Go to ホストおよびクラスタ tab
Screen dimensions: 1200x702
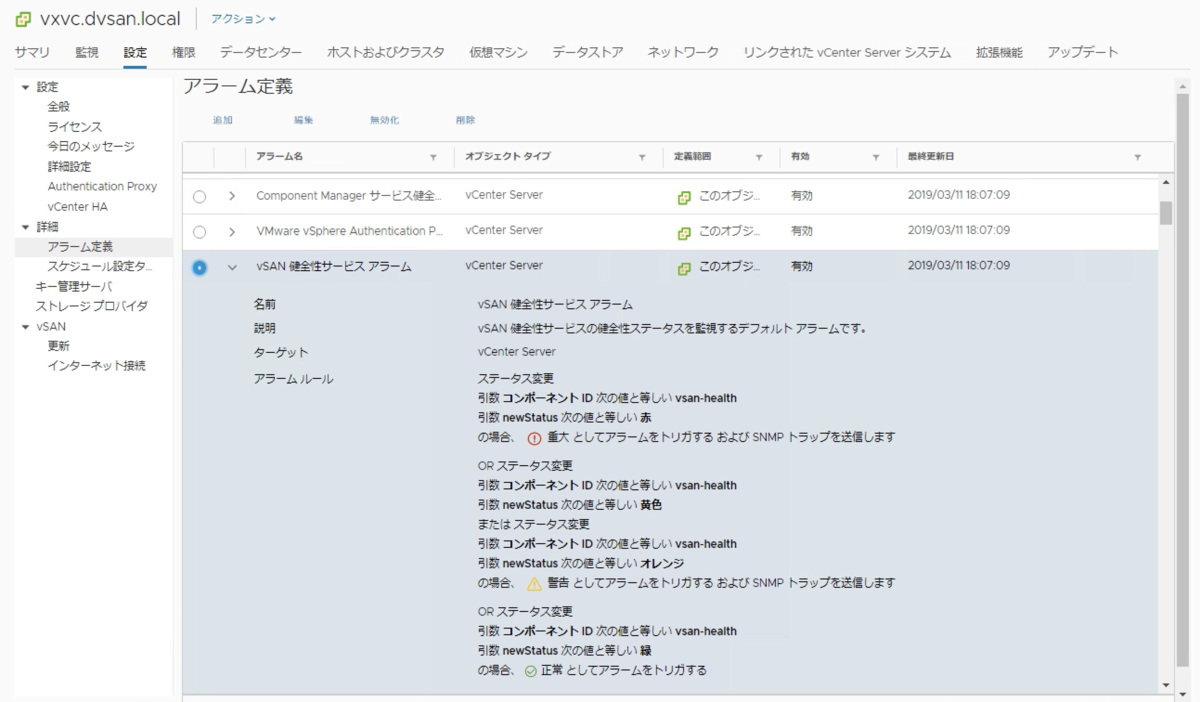click(x=385, y=52)
